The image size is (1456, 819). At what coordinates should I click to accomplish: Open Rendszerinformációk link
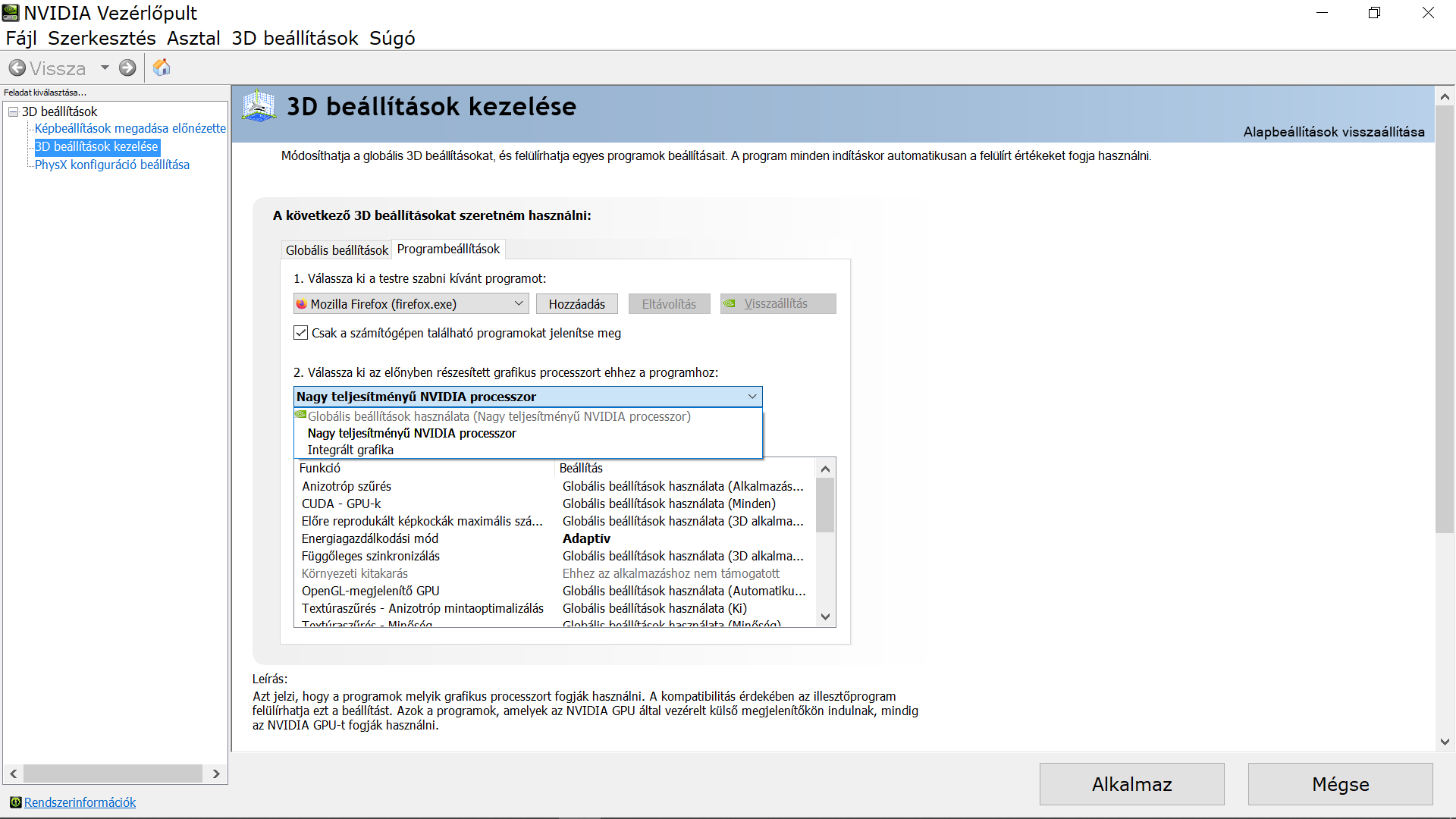80,802
